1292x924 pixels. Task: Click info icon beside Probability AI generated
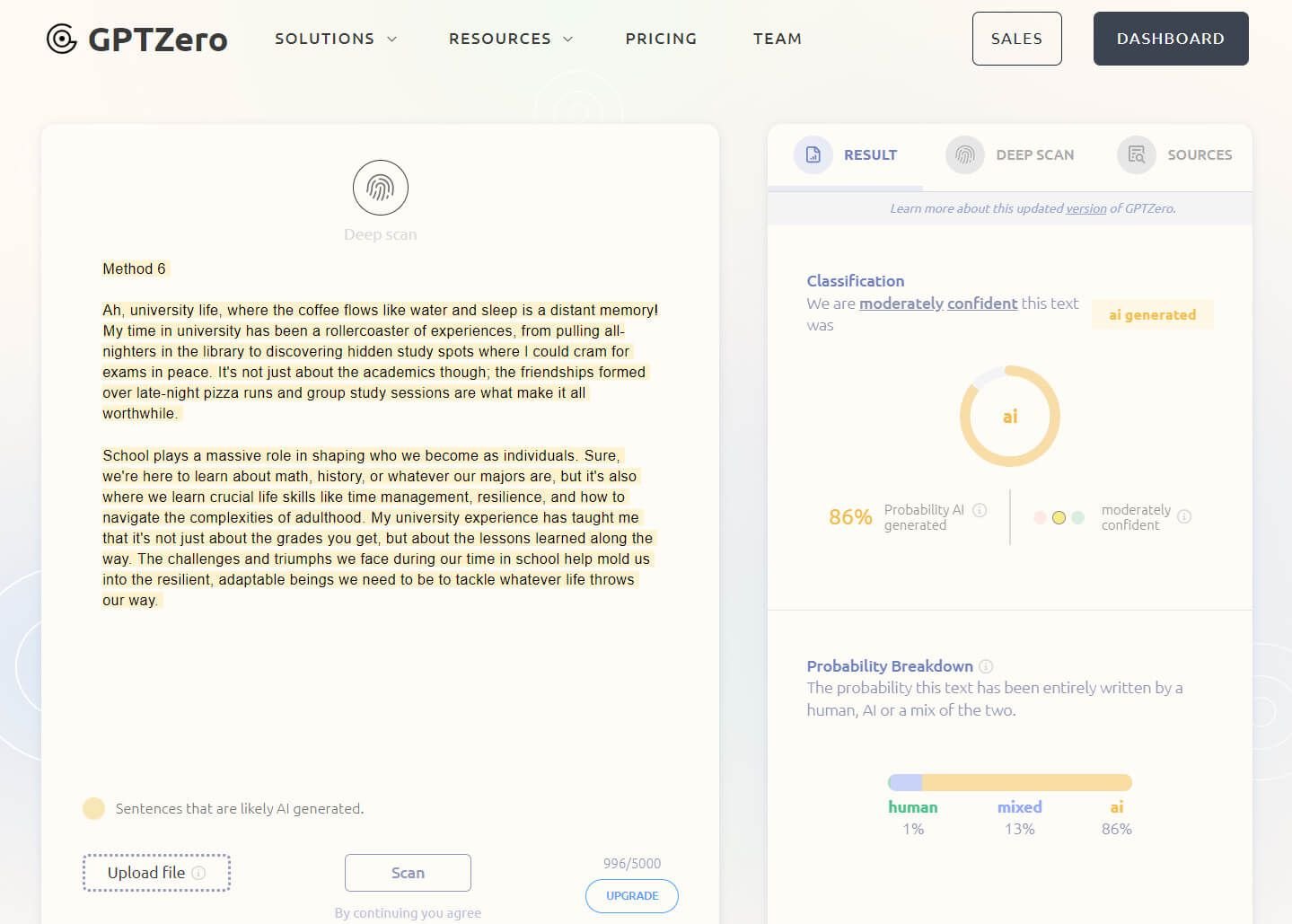(x=980, y=510)
